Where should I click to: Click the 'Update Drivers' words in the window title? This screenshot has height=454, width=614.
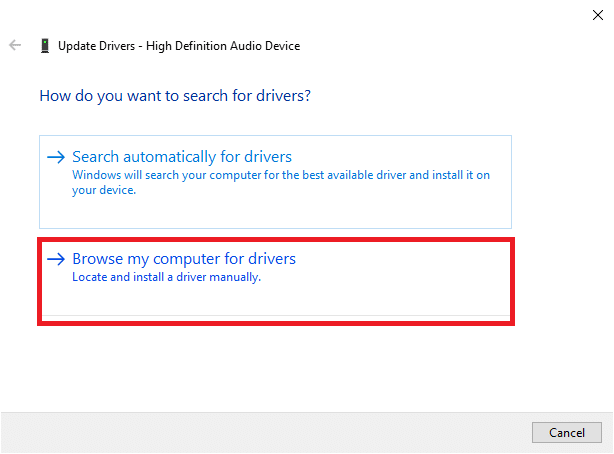click(x=96, y=46)
